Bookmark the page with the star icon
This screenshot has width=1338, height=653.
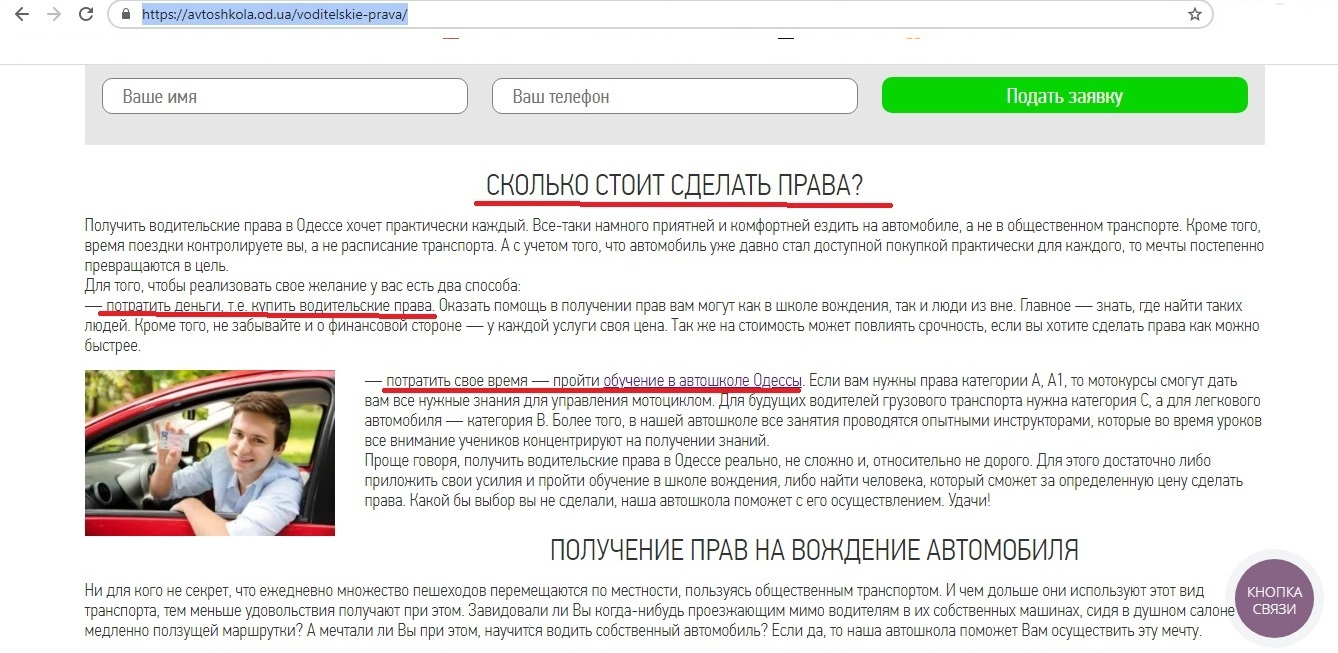tap(1194, 15)
